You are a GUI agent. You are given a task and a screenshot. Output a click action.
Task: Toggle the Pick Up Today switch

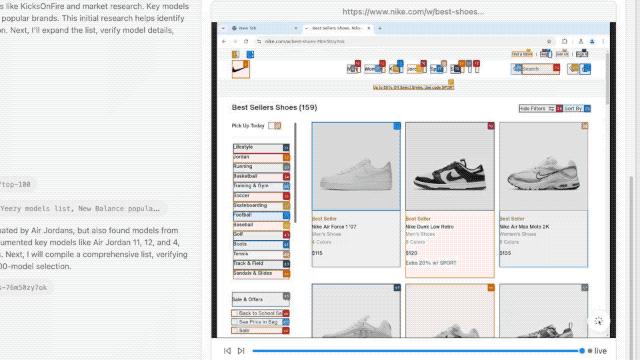(274, 126)
